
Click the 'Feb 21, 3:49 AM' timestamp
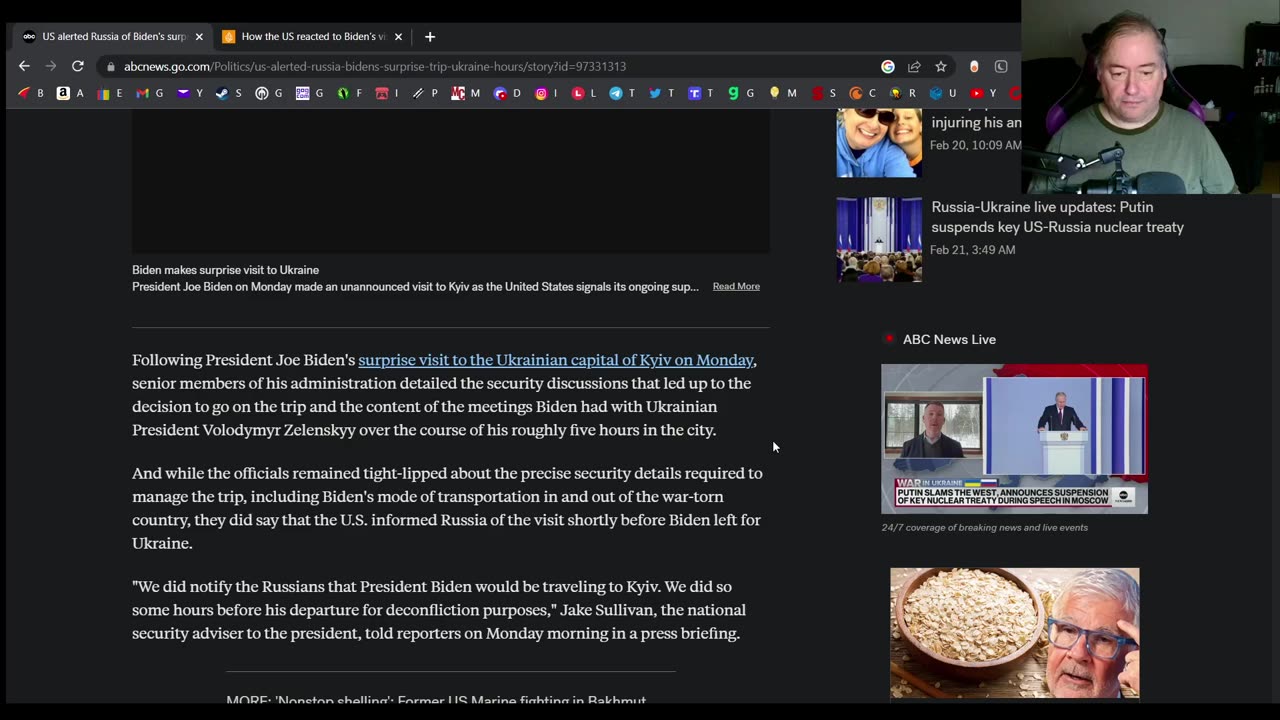(972, 250)
